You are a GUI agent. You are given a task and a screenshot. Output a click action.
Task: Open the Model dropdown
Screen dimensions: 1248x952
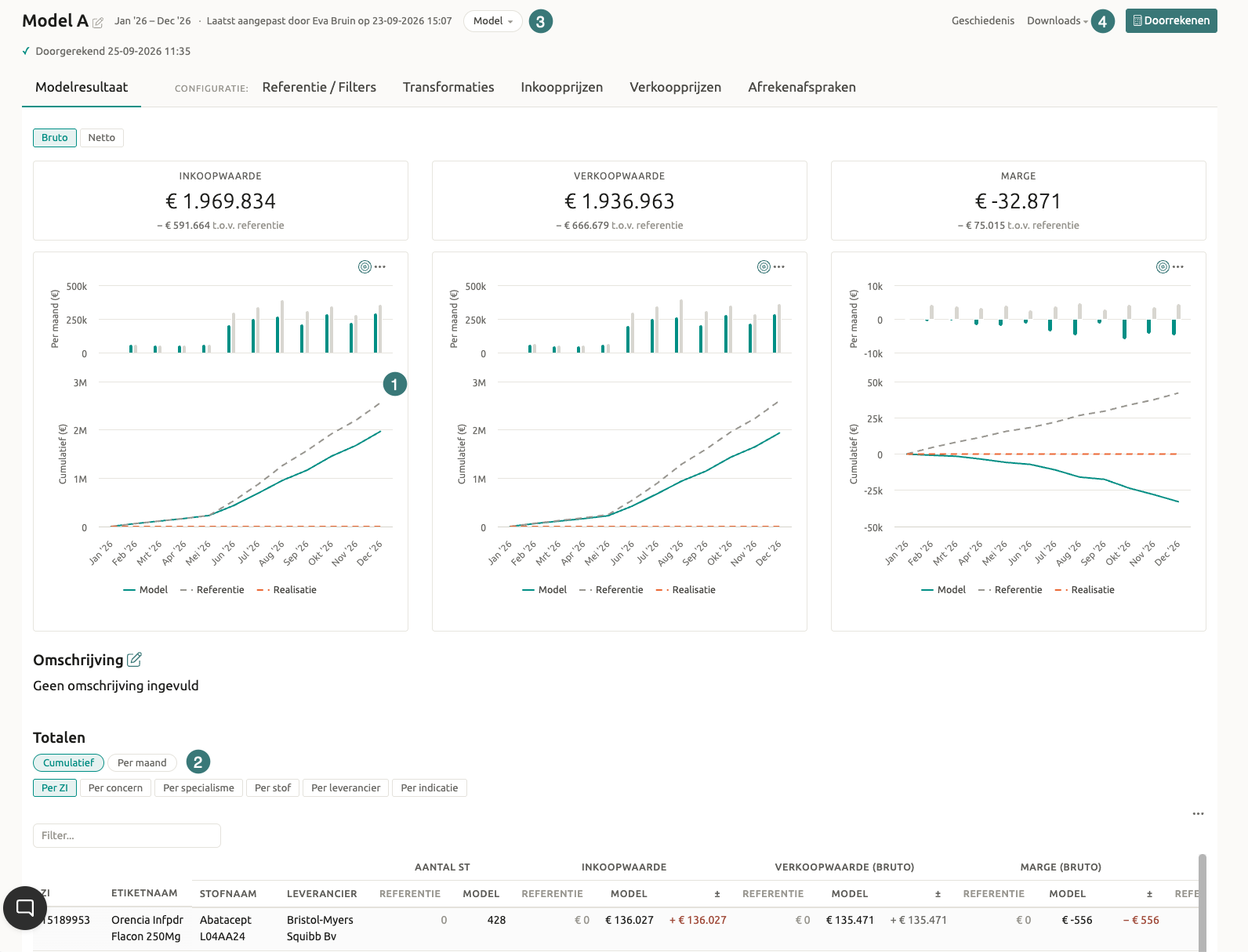493,21
